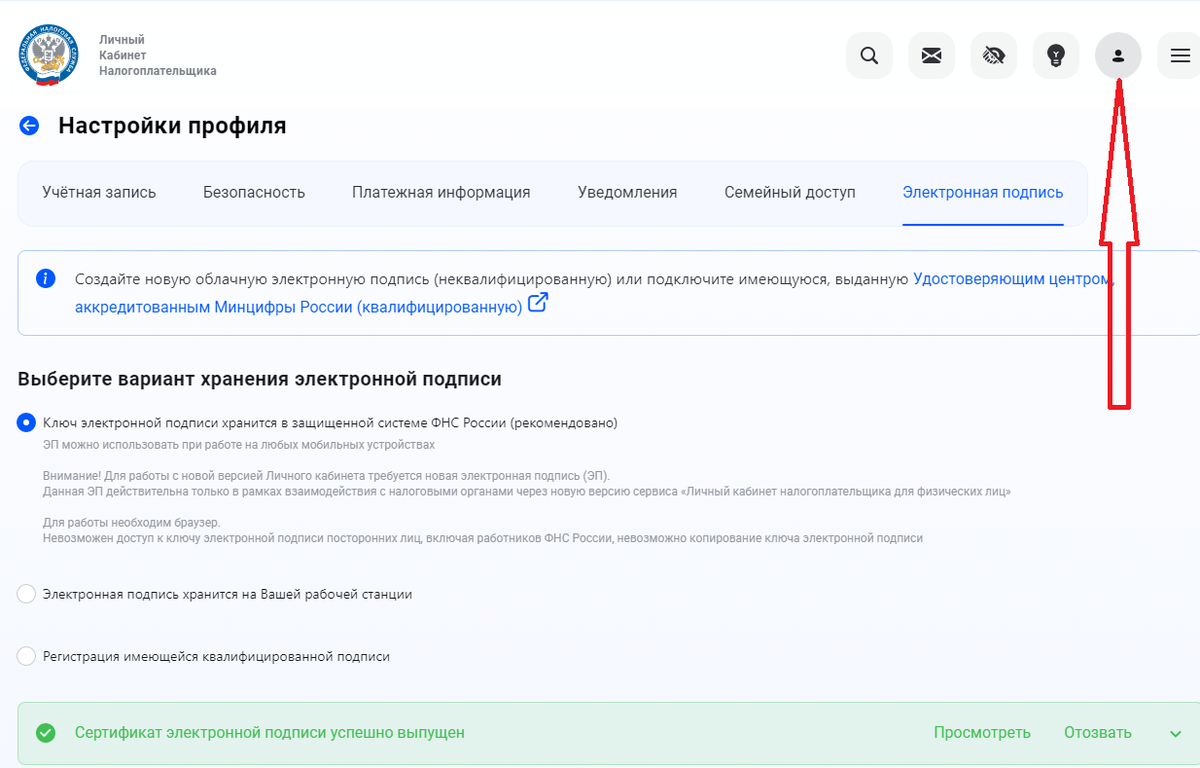Viewport: 1200px width, 768px height.
Task: Click the blue back arrow near Настройки профиля
Action: 28,125
